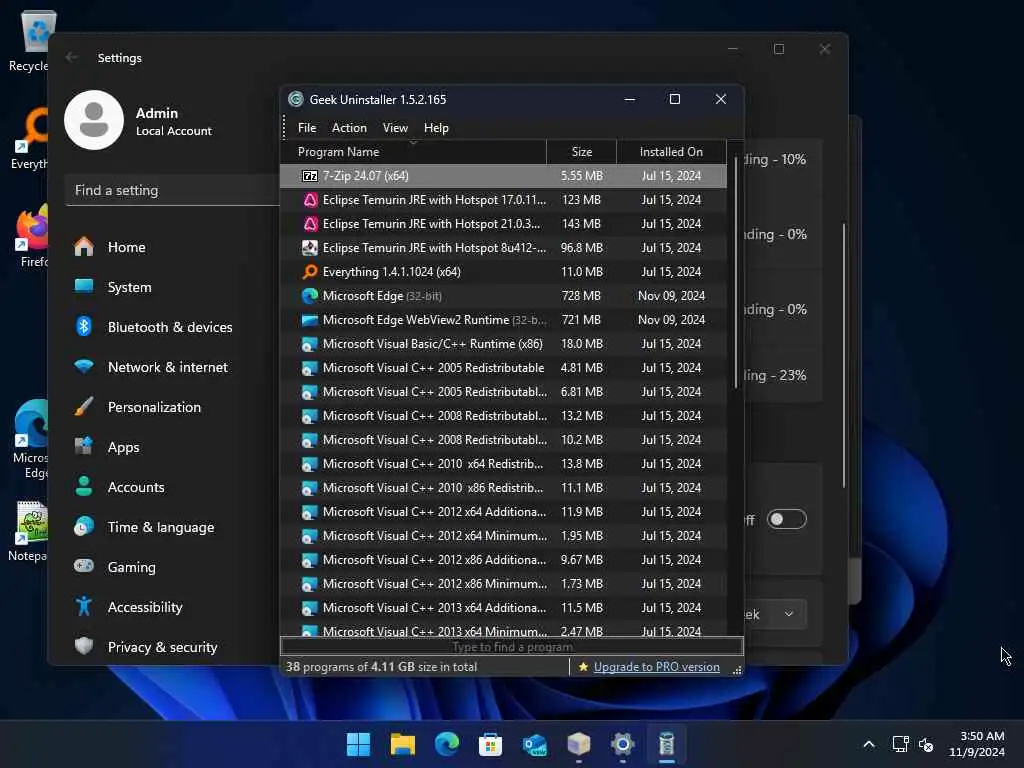The width and height of the screenshot is (1024, 768).
Task: Click the Eclipse Temurin JRE 21.0.3 icon
Action: [x=310, y=224]
